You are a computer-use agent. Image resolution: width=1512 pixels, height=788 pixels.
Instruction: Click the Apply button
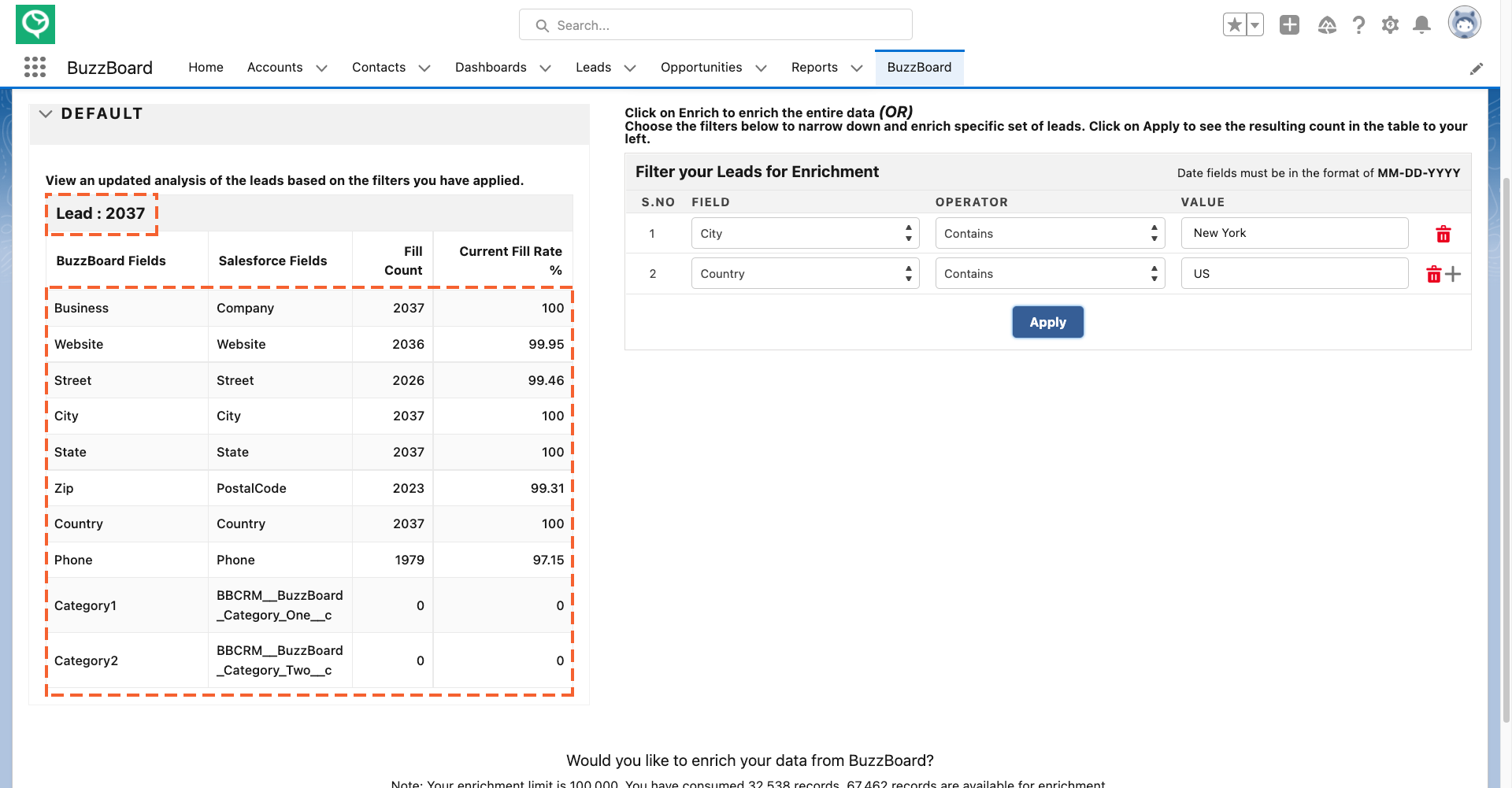coord(1047,322)
